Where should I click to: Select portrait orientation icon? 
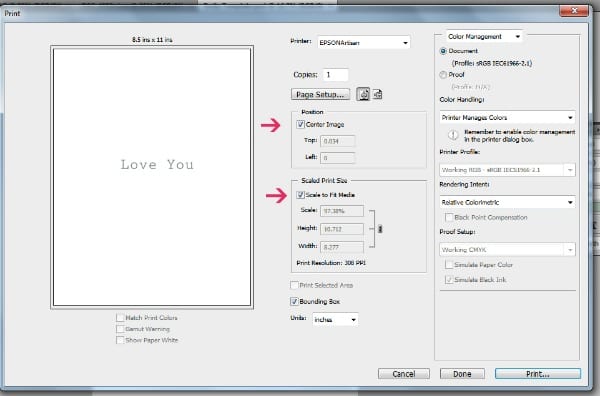coord(363,94)
